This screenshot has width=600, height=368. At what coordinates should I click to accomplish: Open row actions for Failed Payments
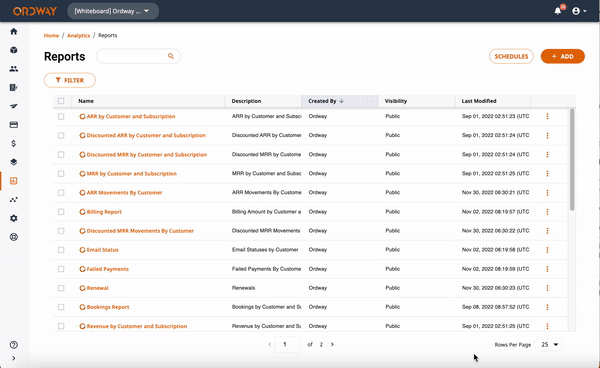click(x=547, y=269)
